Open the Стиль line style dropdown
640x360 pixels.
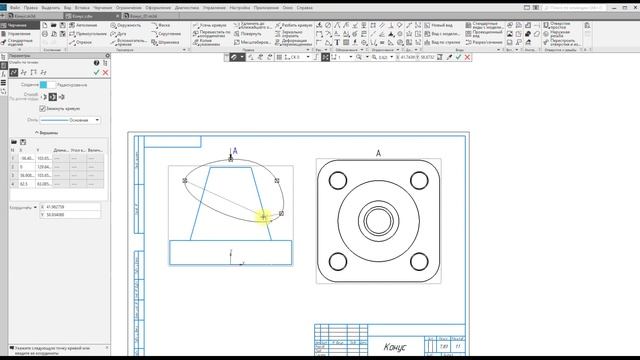click(x=70, y=120)
